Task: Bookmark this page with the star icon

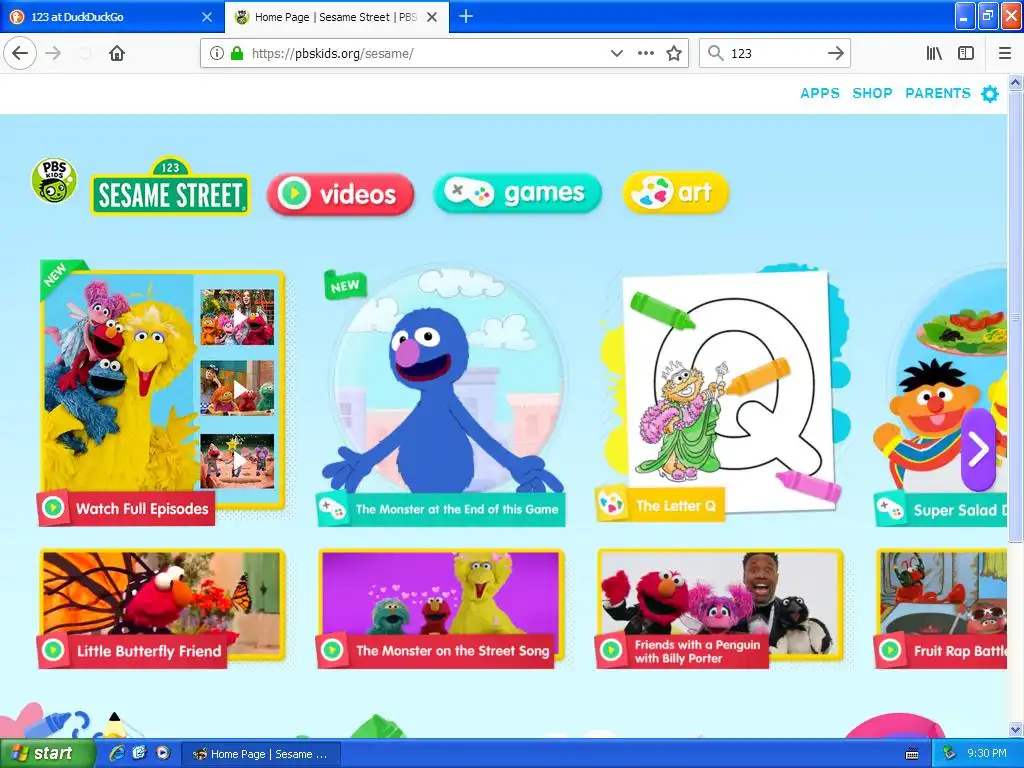Action: tap(674, 53)
